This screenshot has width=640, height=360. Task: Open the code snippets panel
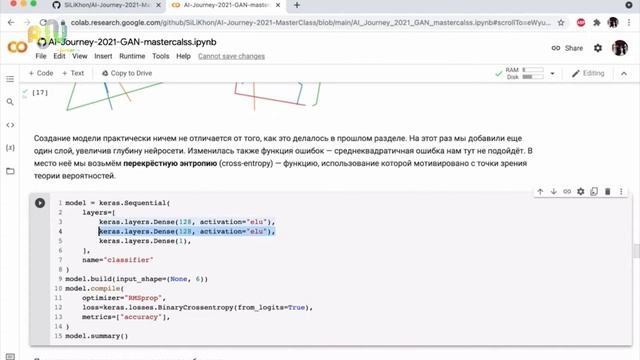point(10,125)
